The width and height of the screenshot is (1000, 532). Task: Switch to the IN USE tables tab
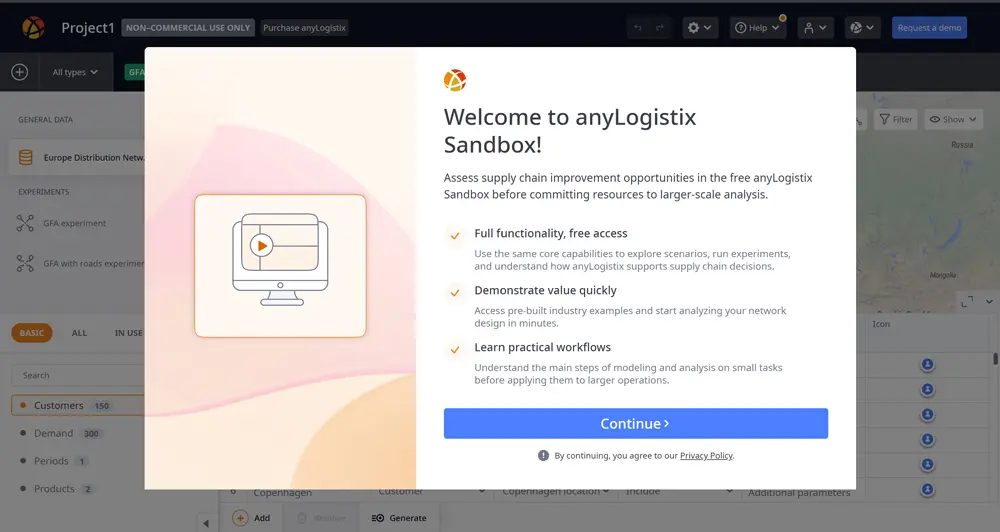pos(128,333)
